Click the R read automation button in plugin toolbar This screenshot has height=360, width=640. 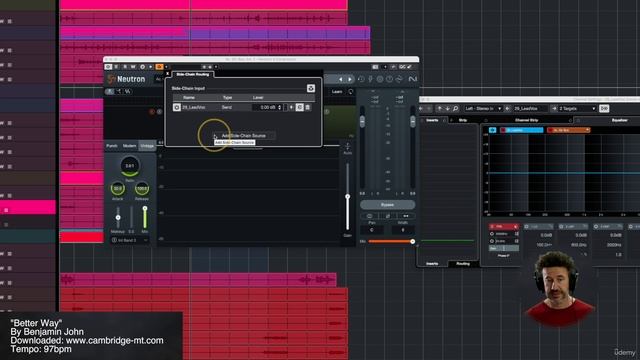pyautogui.click(x=125, y=67)
